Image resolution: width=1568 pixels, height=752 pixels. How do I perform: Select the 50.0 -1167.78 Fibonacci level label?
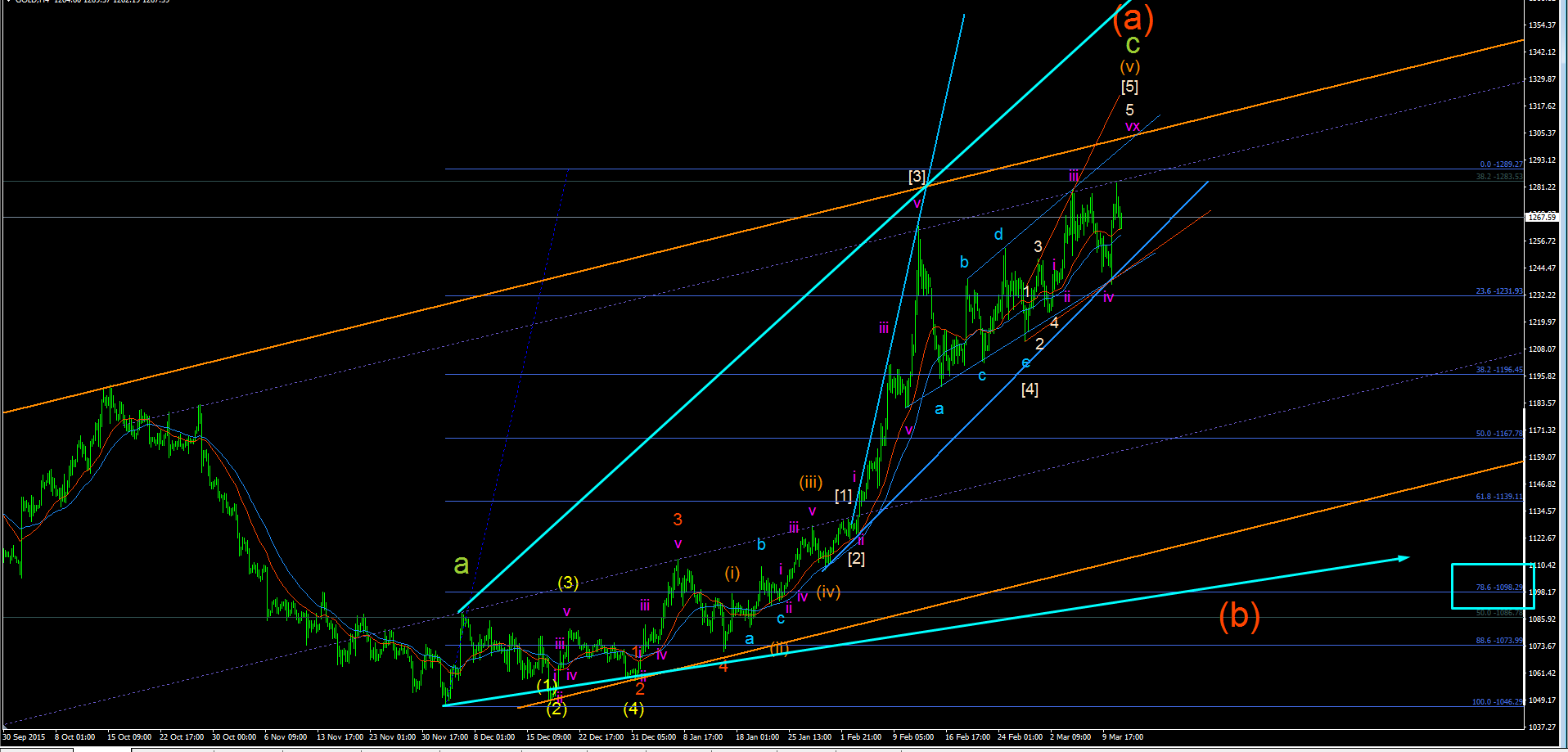coord(1500,434)
